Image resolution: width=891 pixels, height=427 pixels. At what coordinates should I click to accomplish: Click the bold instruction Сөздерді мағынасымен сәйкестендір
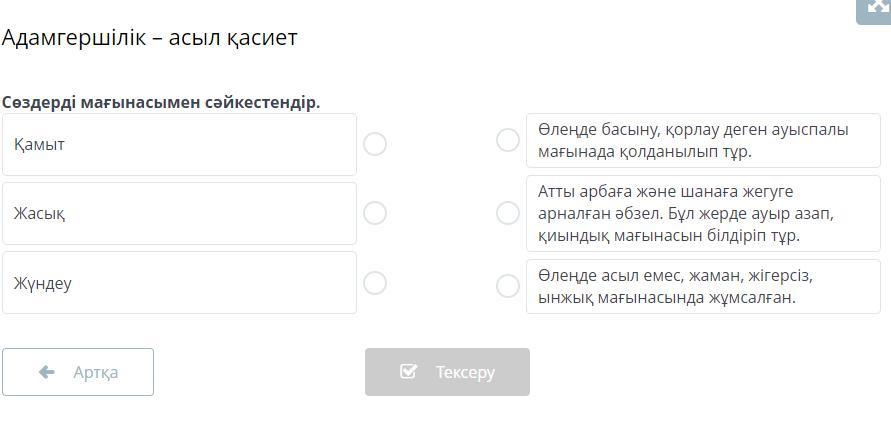[x=161, y=103]
